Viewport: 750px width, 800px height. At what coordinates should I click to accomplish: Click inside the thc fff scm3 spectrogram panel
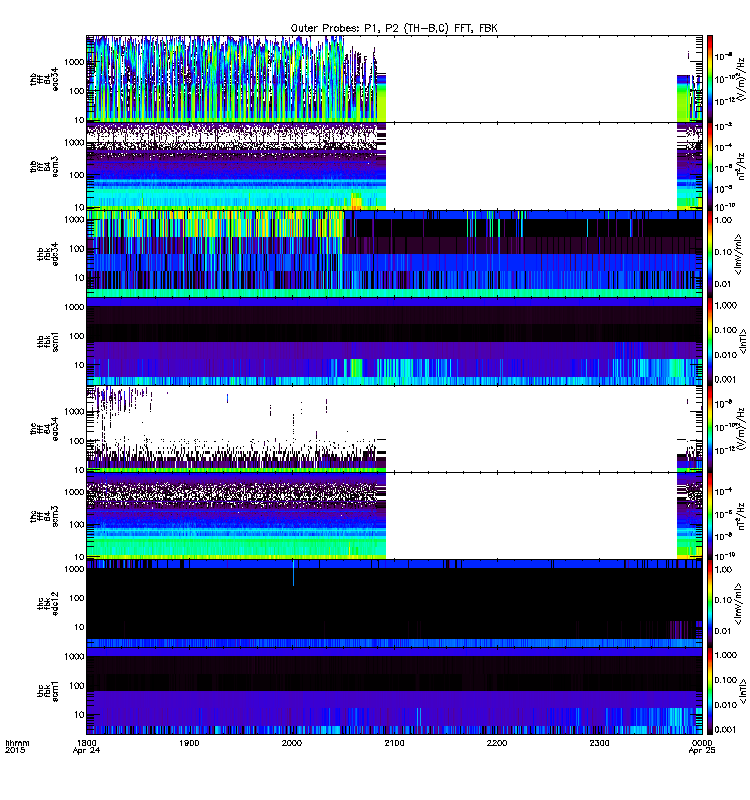pos(394,516)
